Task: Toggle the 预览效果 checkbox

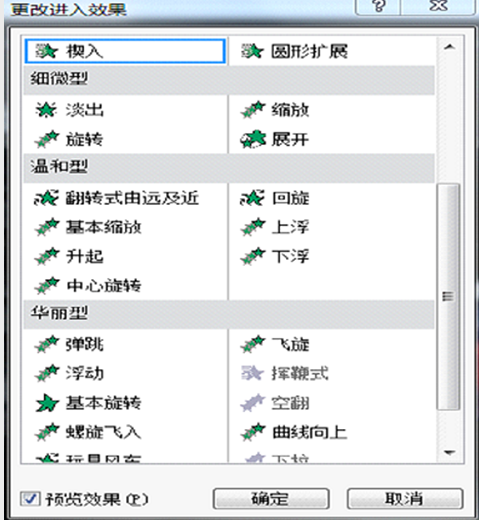Action: pyautogui.click(x=30, y=499)
